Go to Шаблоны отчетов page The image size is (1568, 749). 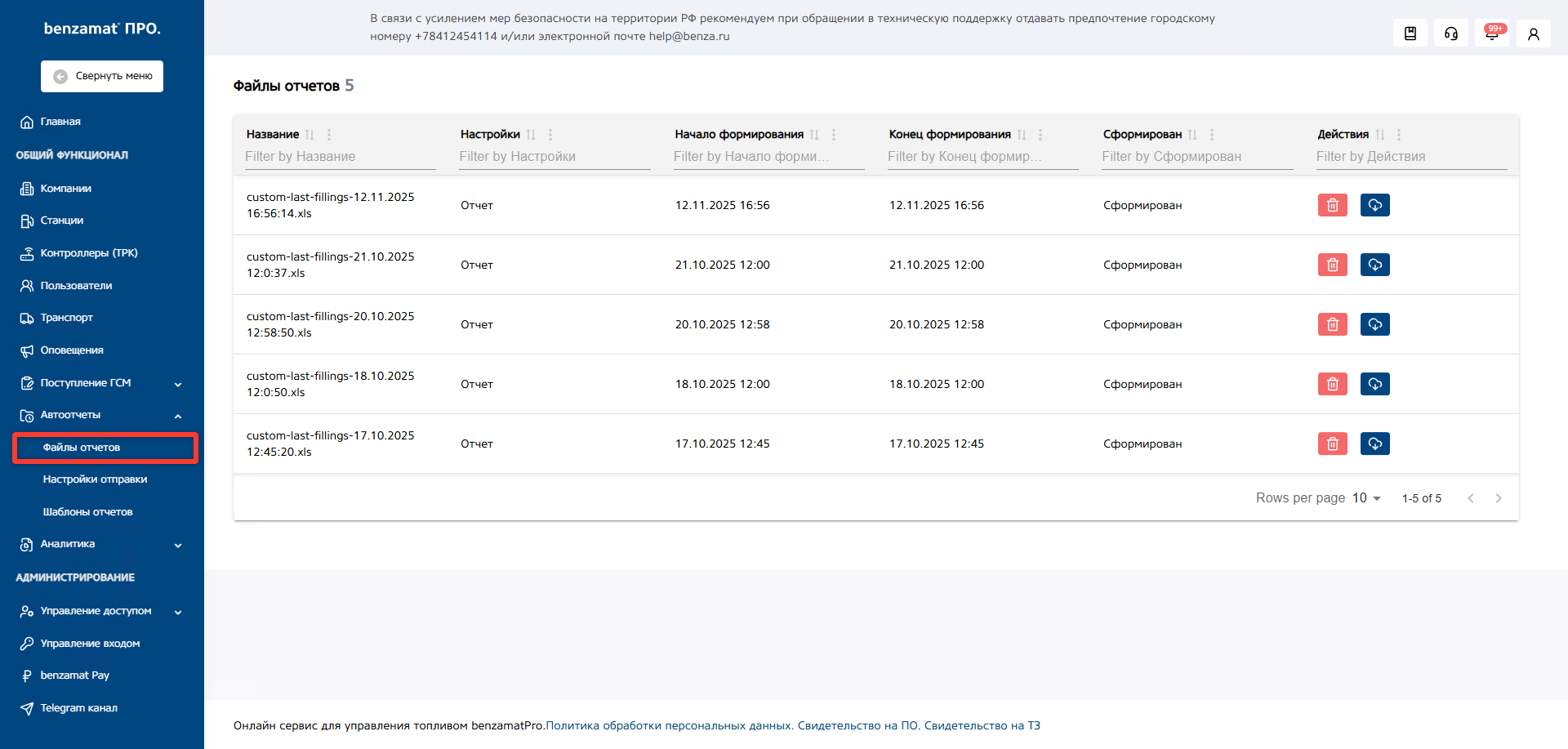(87, 512)
